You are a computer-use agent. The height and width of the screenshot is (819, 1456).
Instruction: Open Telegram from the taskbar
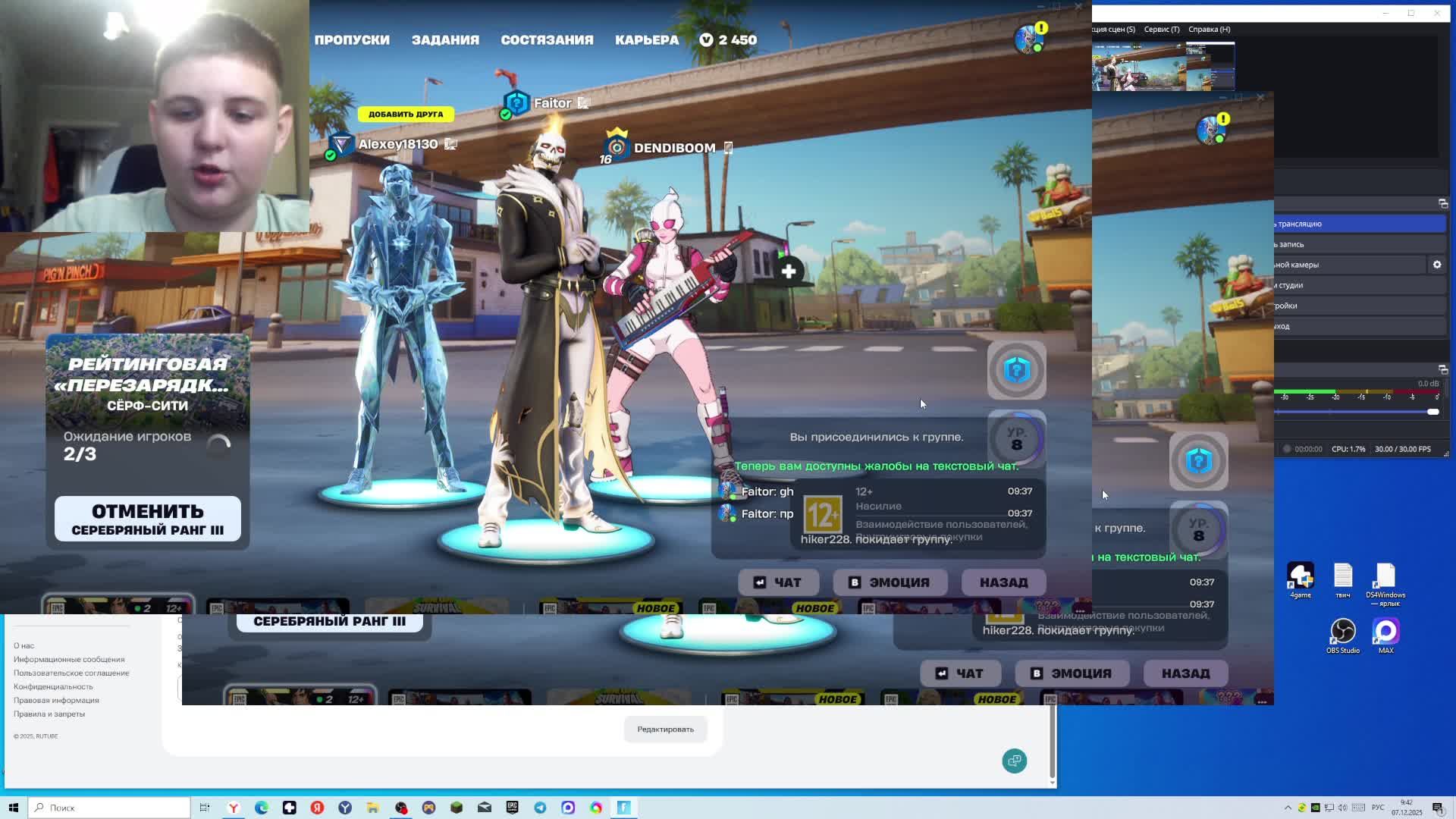540,808
